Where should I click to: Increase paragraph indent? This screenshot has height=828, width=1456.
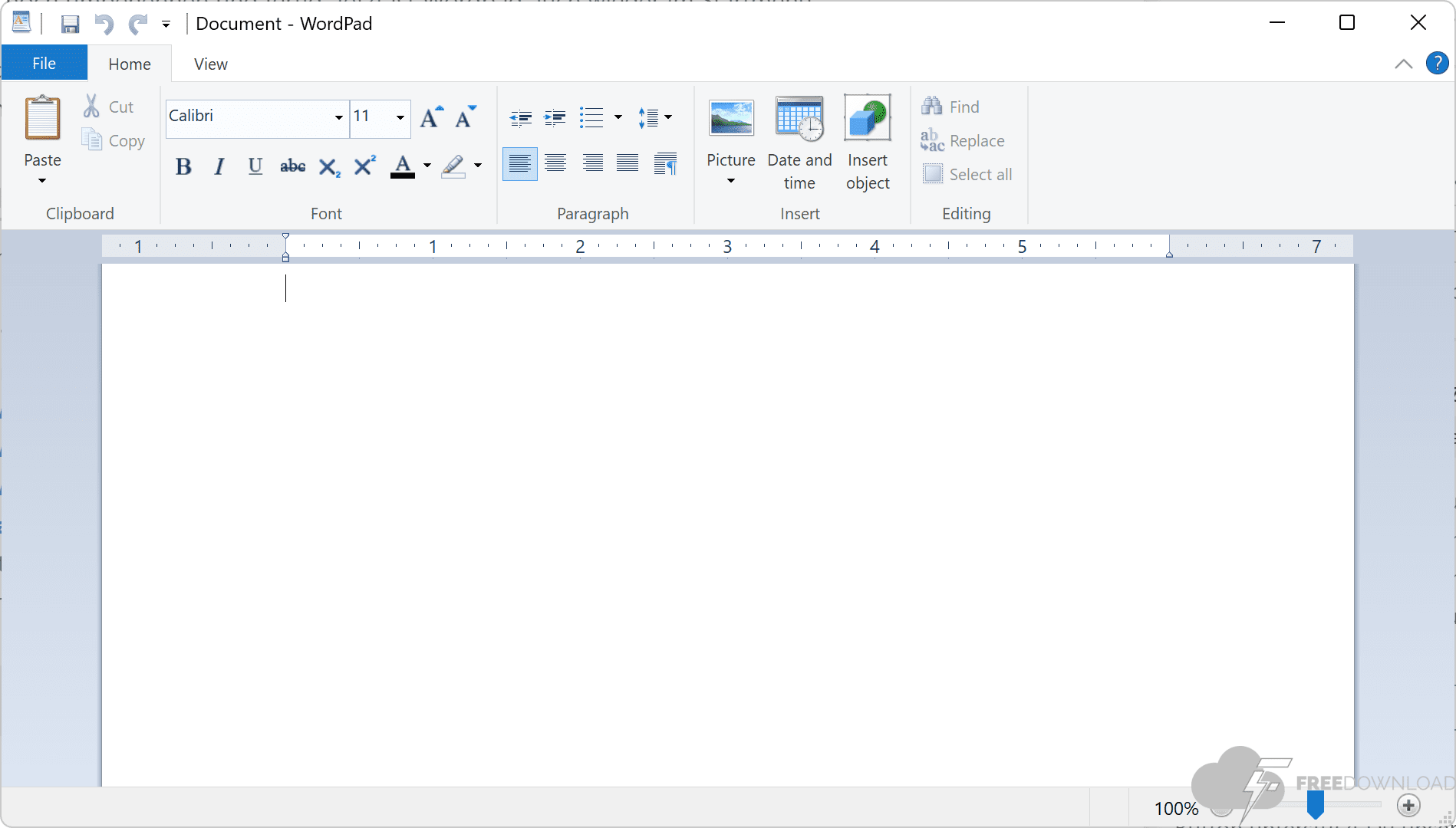click(555, 117)
